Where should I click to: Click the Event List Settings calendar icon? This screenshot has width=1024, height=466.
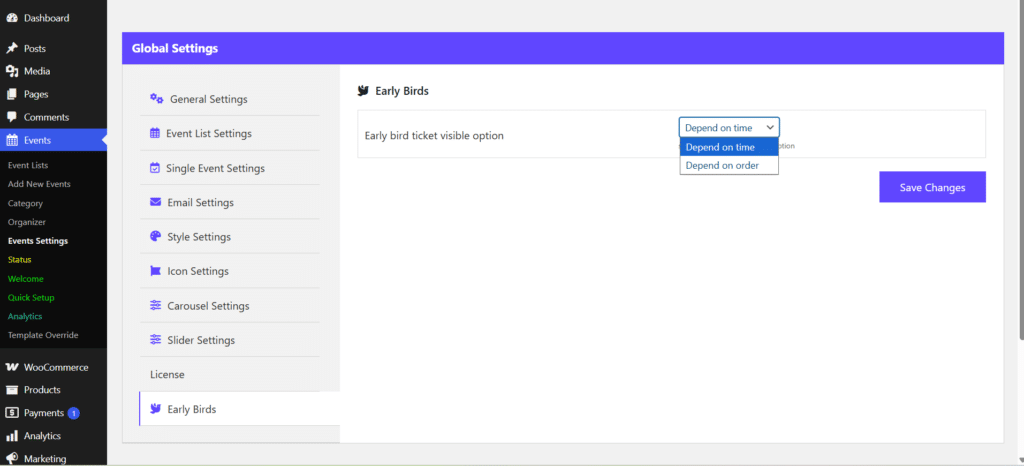pyautogui.click(x=155, y=133)
